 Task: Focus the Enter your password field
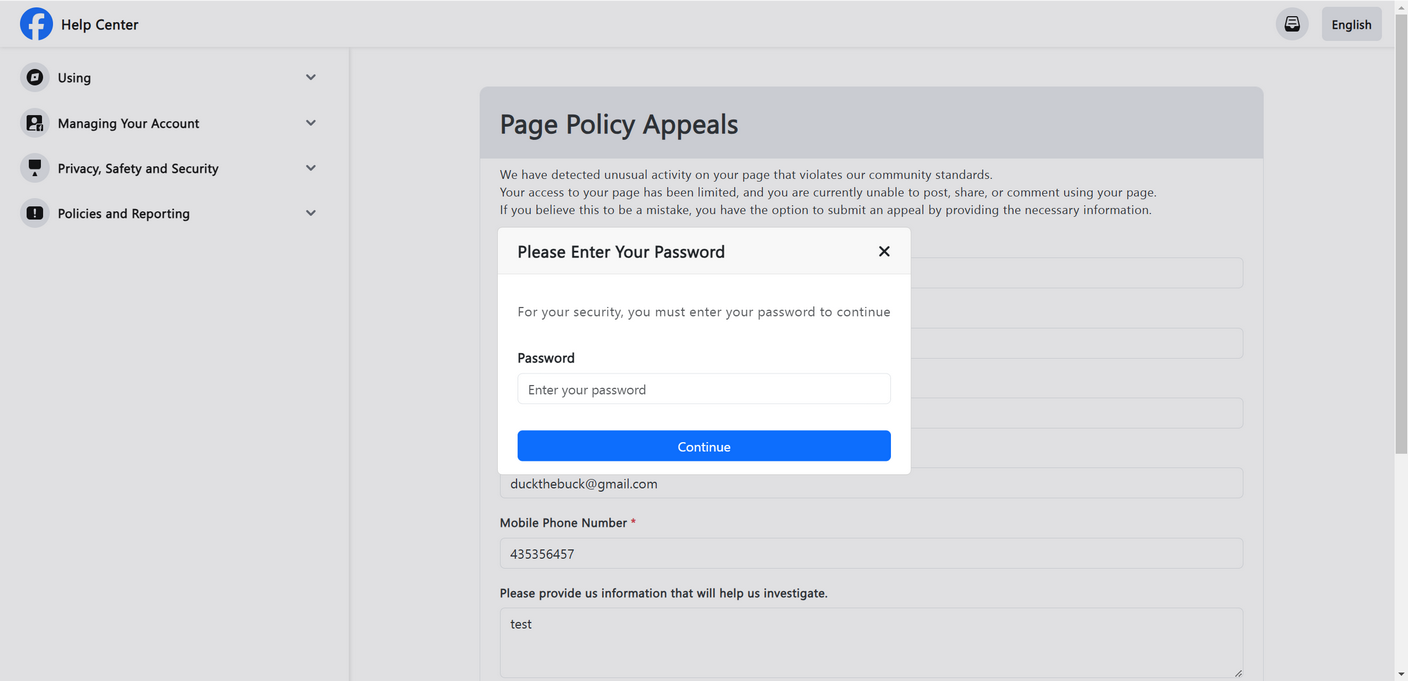[x=703, y=389]
